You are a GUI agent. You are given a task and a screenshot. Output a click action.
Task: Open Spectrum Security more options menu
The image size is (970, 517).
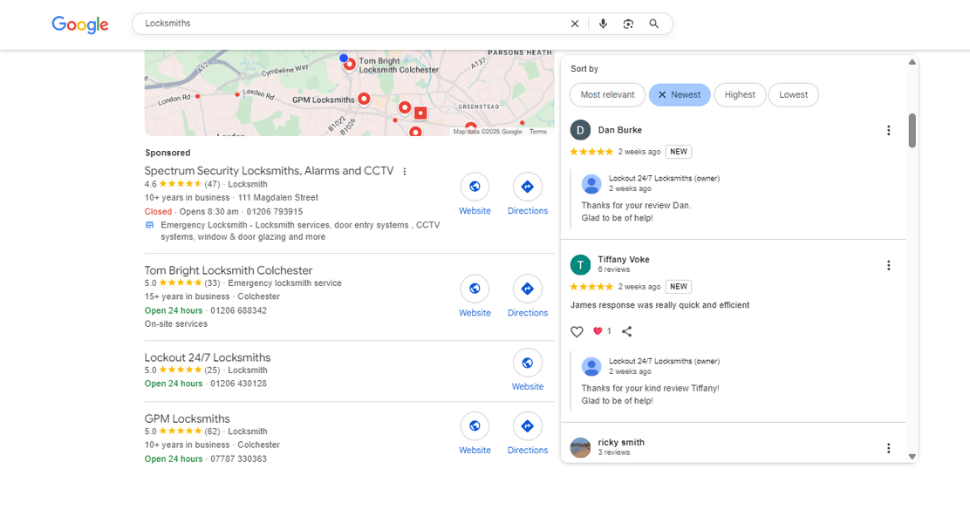click(405, 171)
